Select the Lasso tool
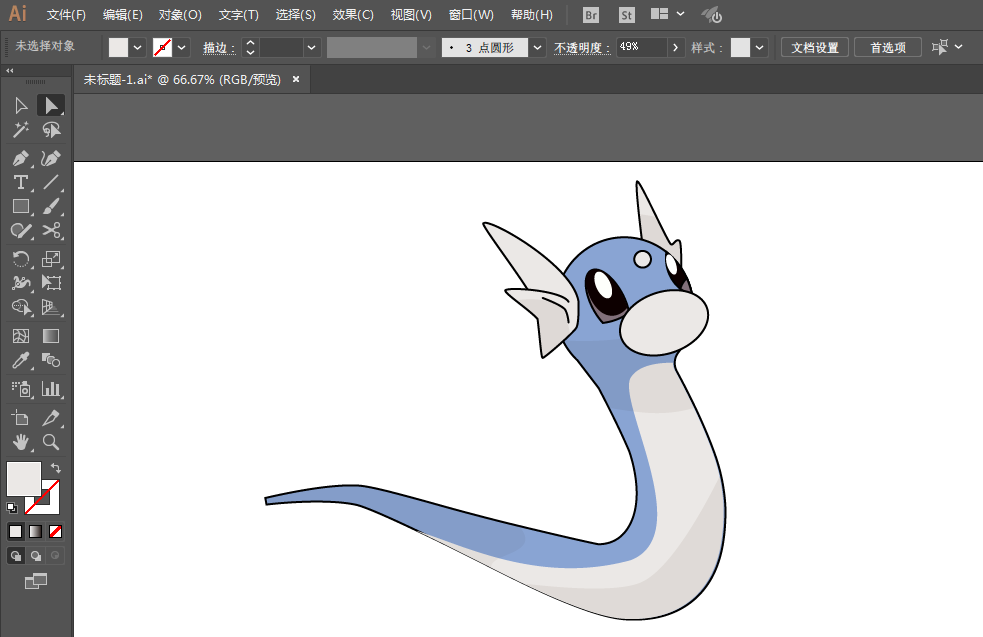This screenshot has height=637, width=983. pos(51,130)
